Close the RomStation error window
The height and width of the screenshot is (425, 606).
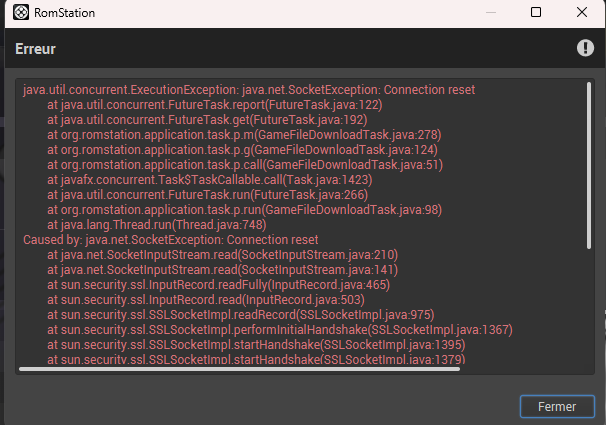(x=582, y=12)
